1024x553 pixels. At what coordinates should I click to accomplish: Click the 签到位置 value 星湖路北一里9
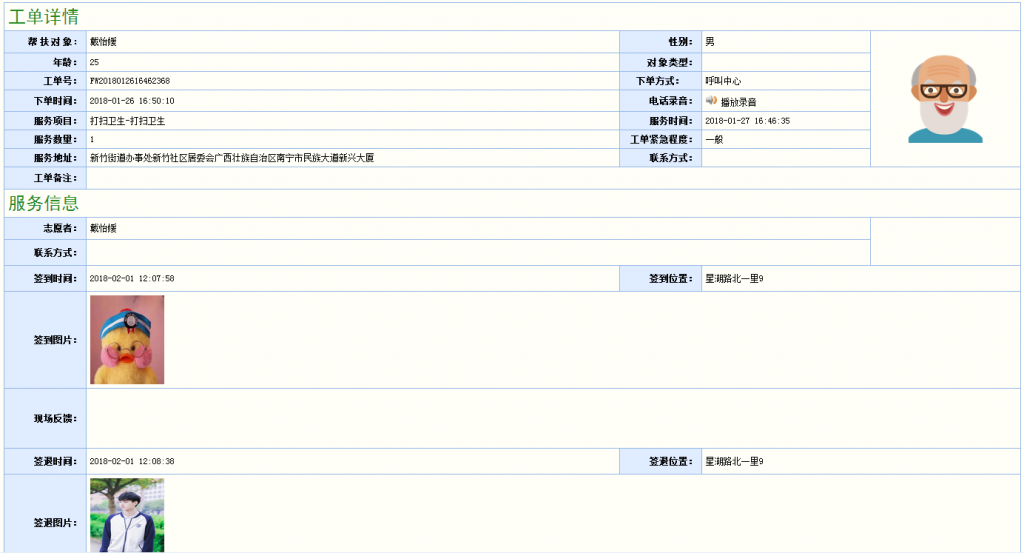(x=734, y=279)
